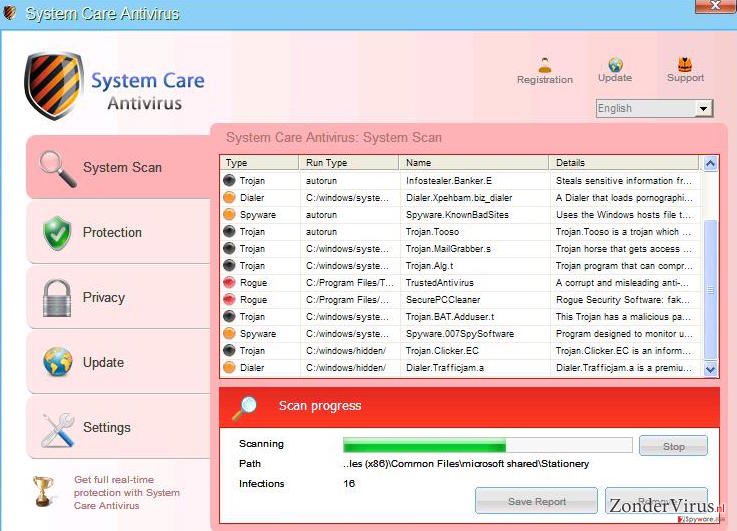
Task: Click the scroll down arrow of results list
Action: click(x=710, y=369)
